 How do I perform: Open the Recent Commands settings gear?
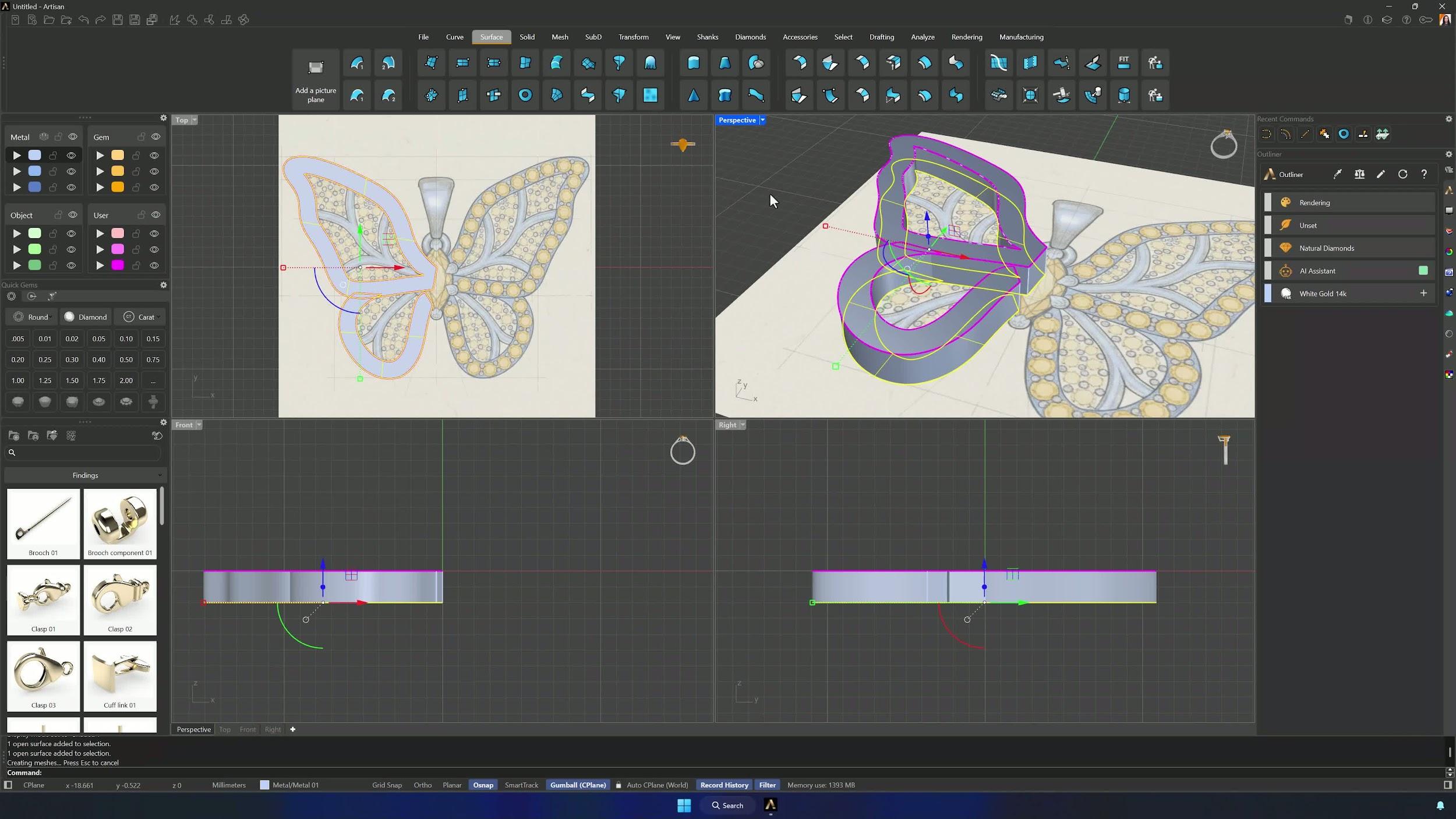[1448, 119]
